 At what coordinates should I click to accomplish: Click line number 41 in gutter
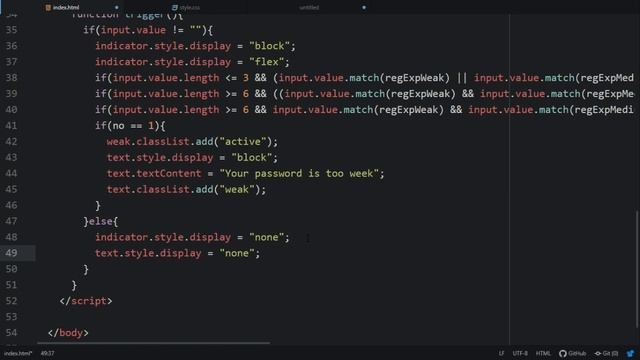[11, 126]
